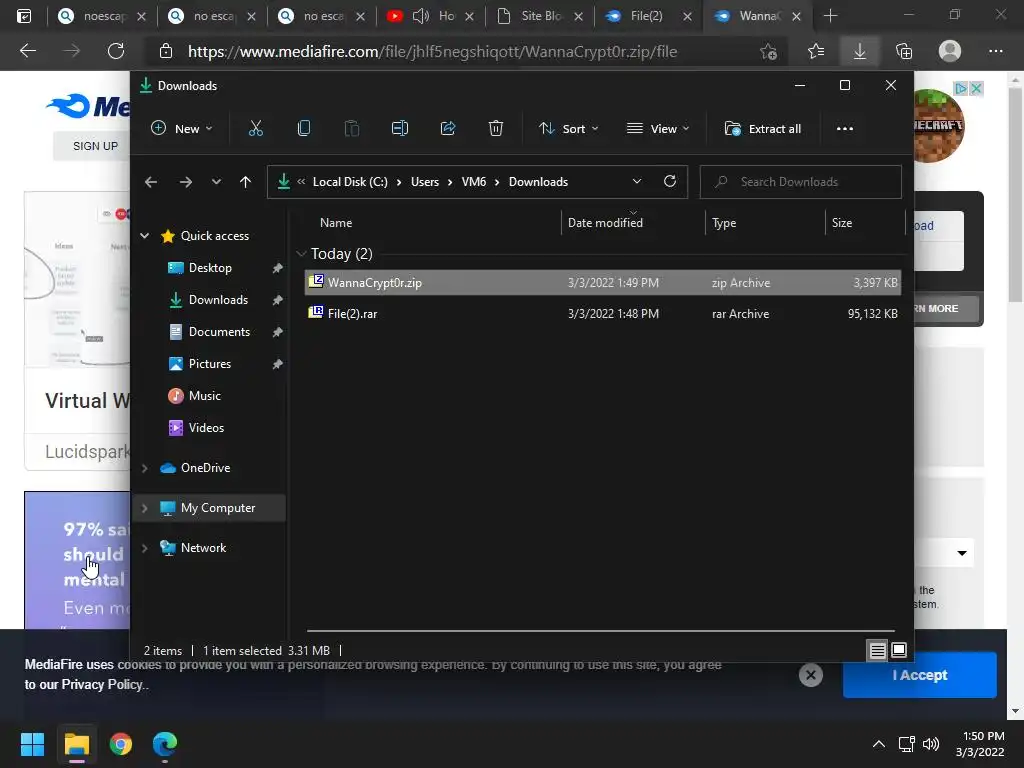The image size is (1024, 768).
Task: Click Users in the breadcrumb path
Action: [424, 182]
